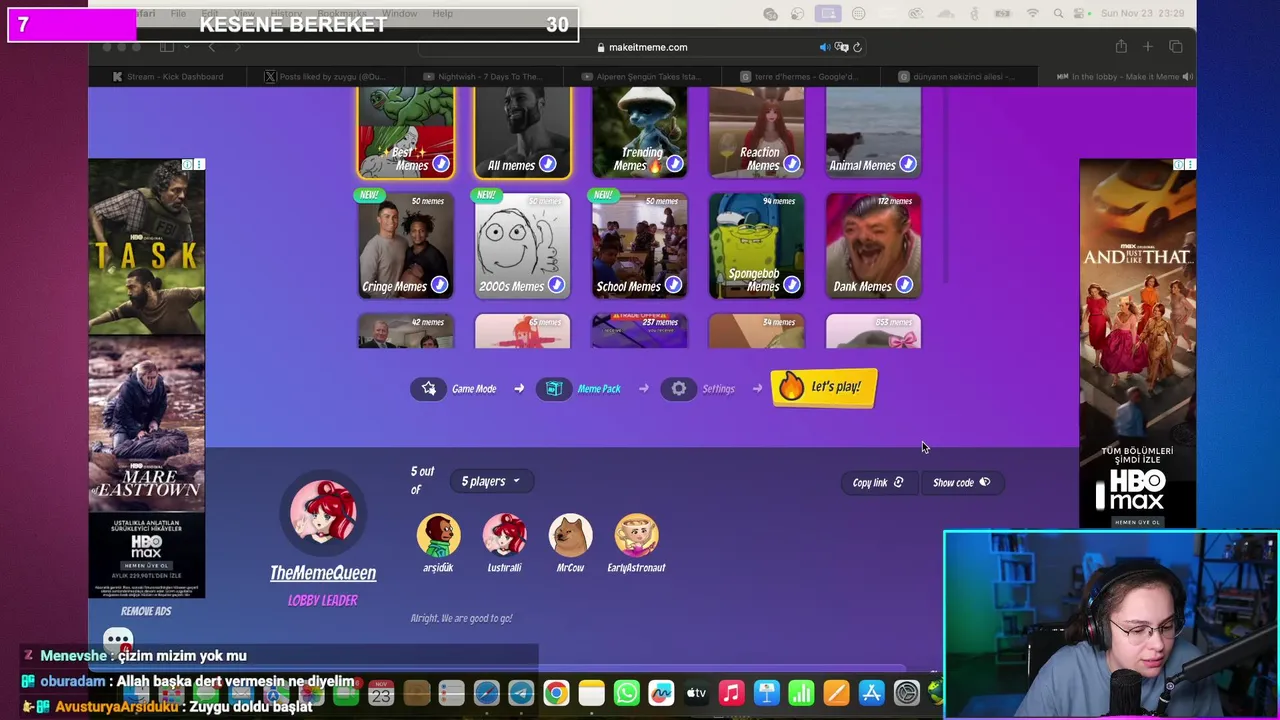
Task: Open Google Chrome from the Dock
Action: [556, 693]
